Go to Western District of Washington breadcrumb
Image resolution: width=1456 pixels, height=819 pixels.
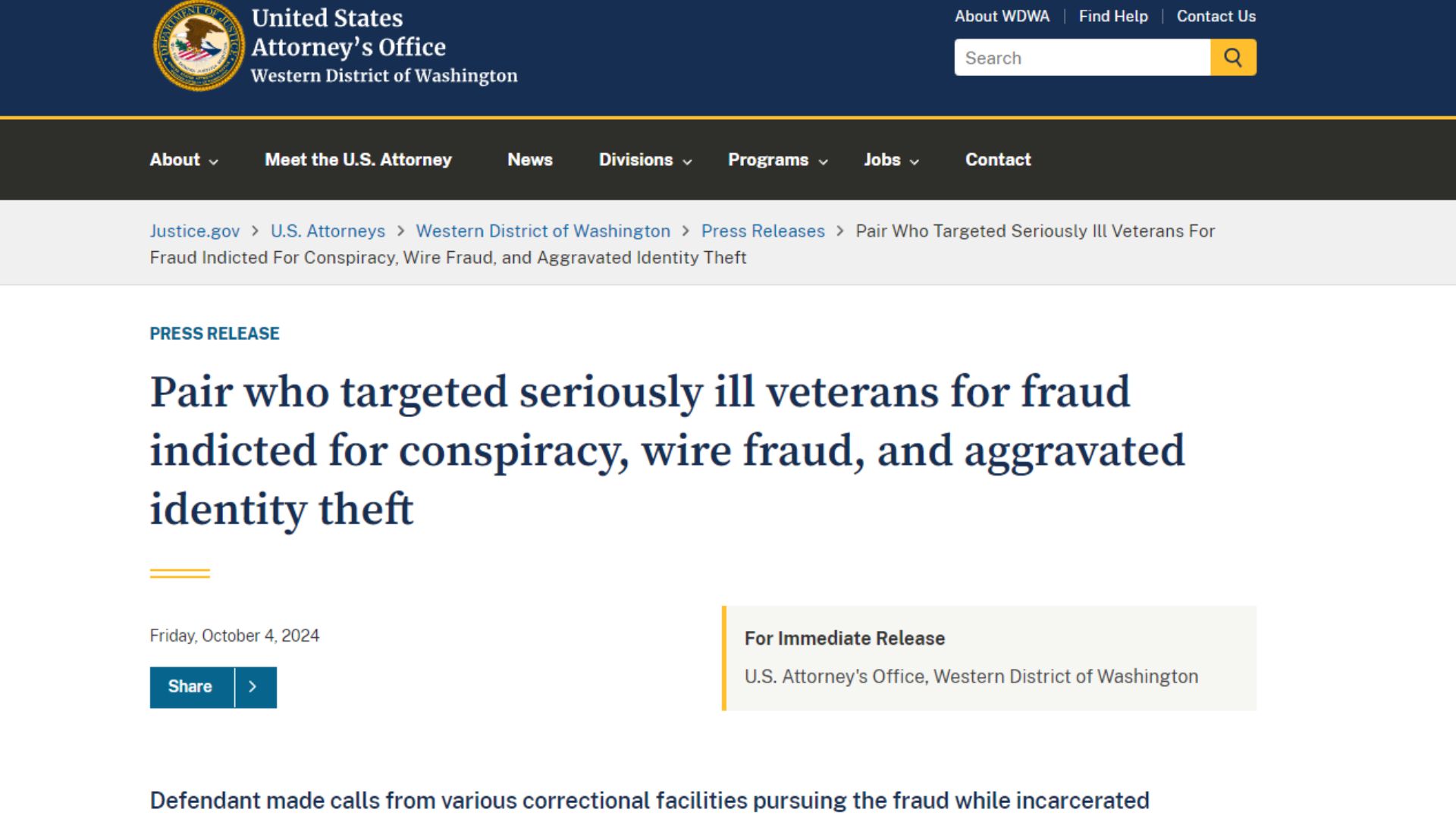coord(543,231)
